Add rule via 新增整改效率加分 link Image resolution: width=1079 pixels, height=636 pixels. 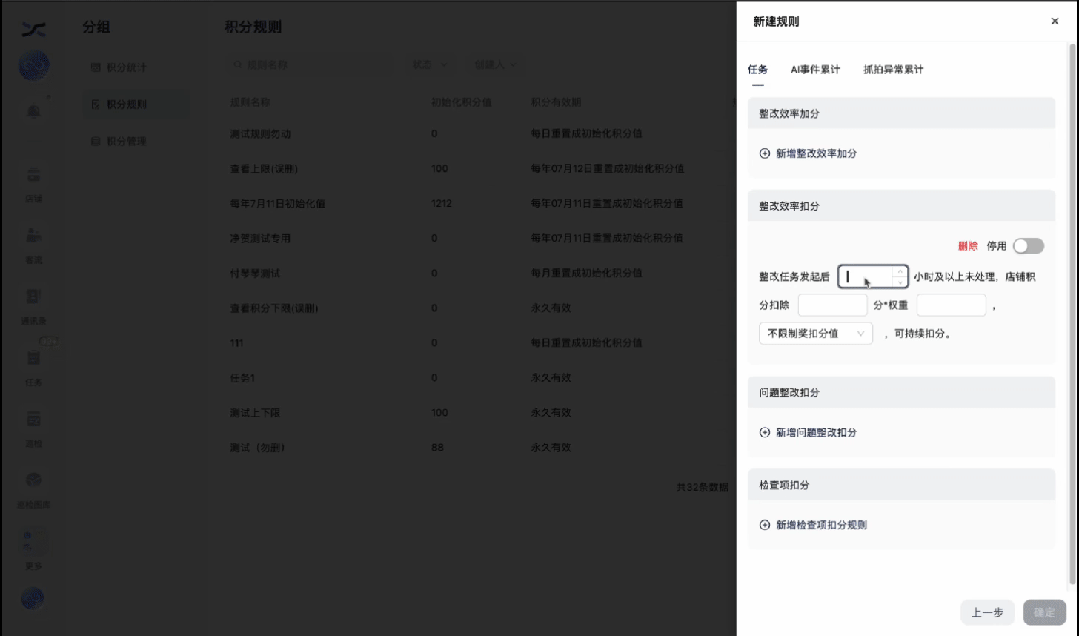tap(816, 153)
